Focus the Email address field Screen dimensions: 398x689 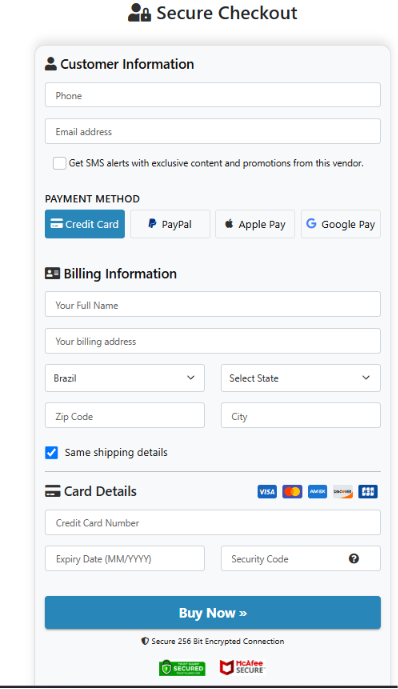click(213, 131)
